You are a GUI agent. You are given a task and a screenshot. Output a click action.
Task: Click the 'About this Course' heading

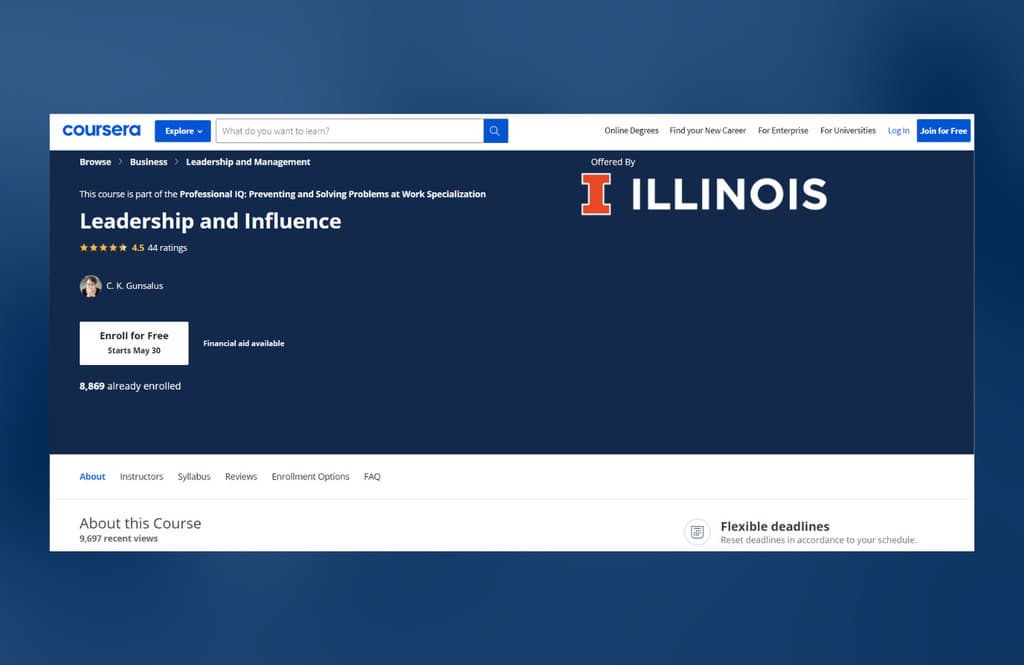click(140, 523)
